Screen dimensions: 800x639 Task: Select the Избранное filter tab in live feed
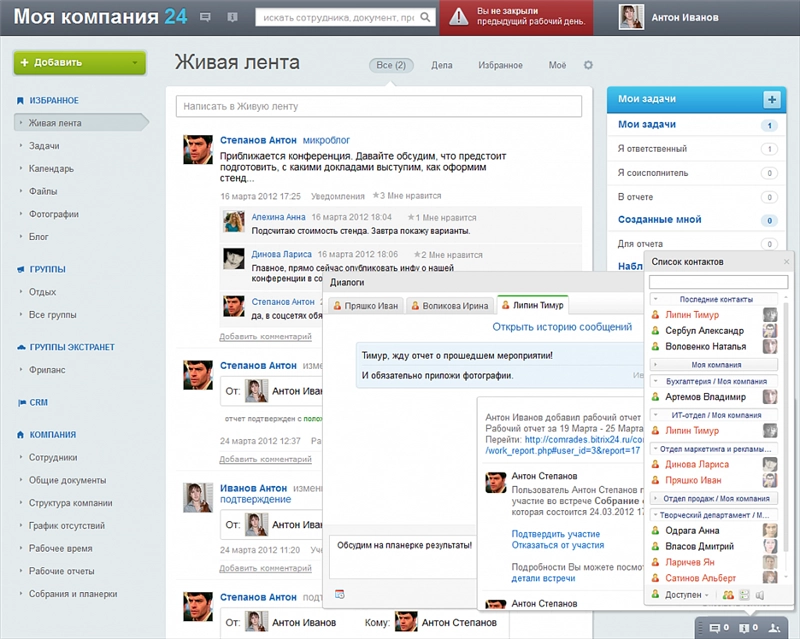click(x=500, y=66)
